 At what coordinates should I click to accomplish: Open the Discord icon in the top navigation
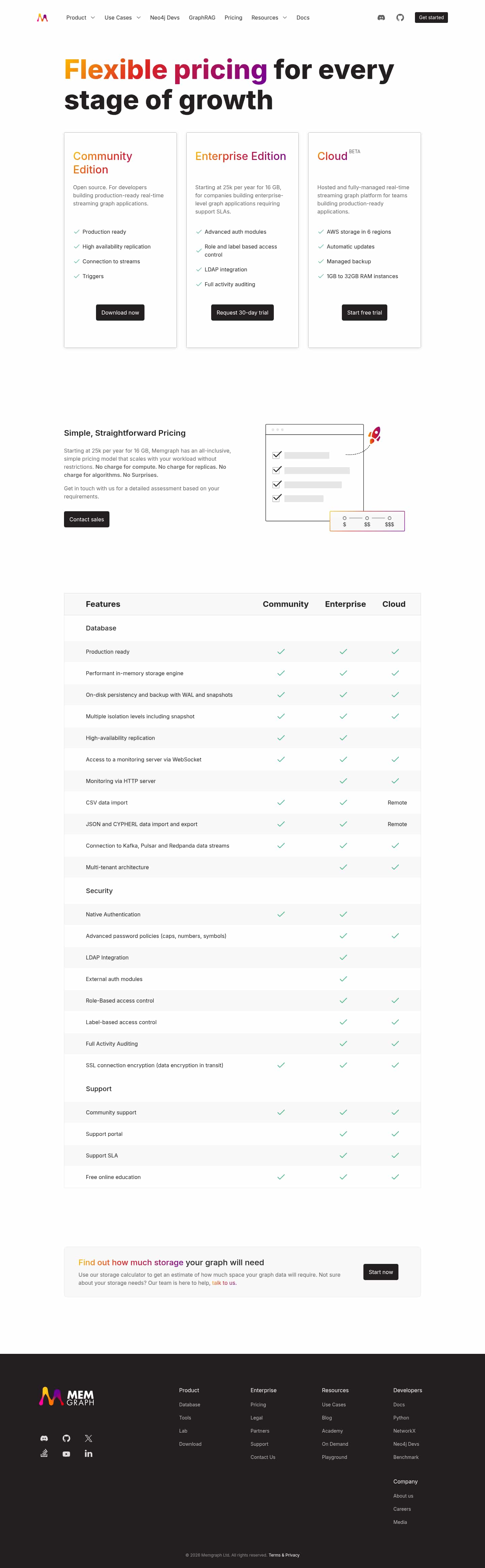click(381, 18)
